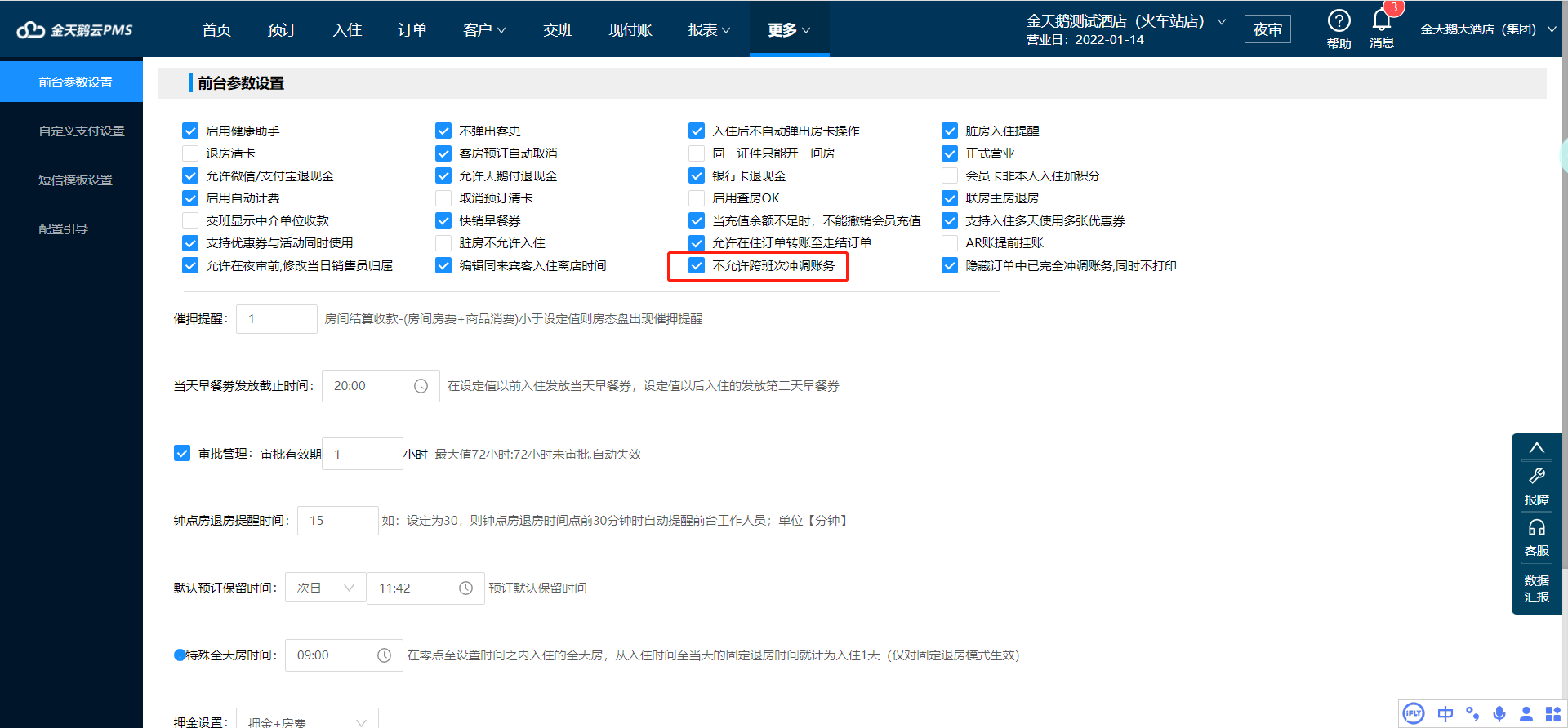Viewport: 1568px width, 728px height.
Task: Uncheck 不允许跨班次冲调账务 checkbox
Action: point(697,265)
